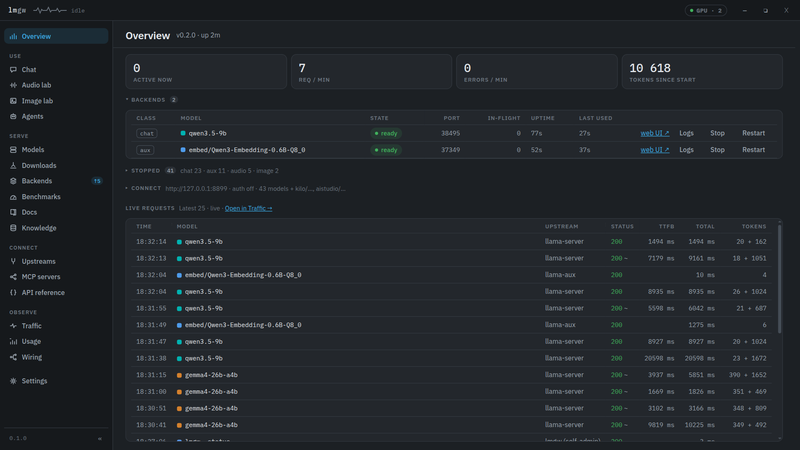This screenshot has height=450, width=800.
Task: Click the Upstreams fork icon
Action: (13, 261)
